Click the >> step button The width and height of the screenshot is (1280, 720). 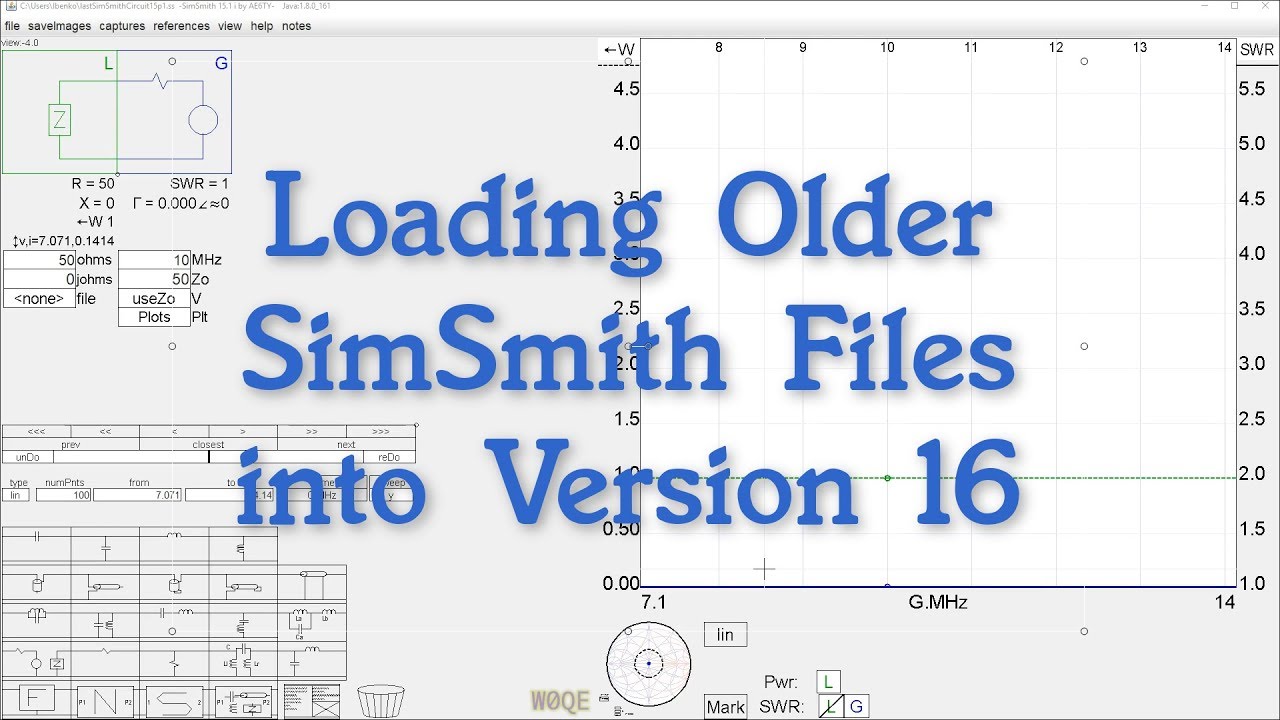tap(312, 432)
